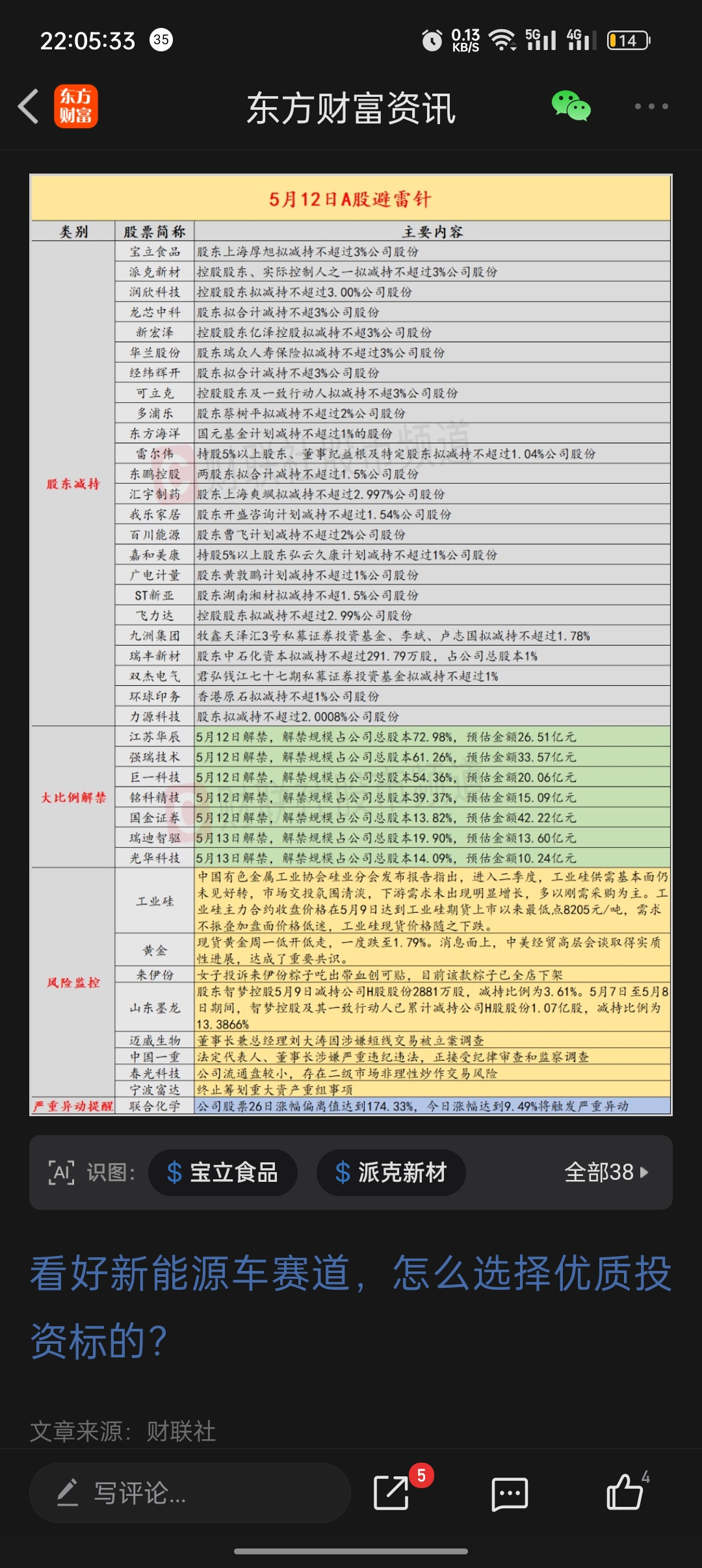Tap the 写评论 comment input field
This screenshot has width=702, height=1568.
click(190, 1493)
